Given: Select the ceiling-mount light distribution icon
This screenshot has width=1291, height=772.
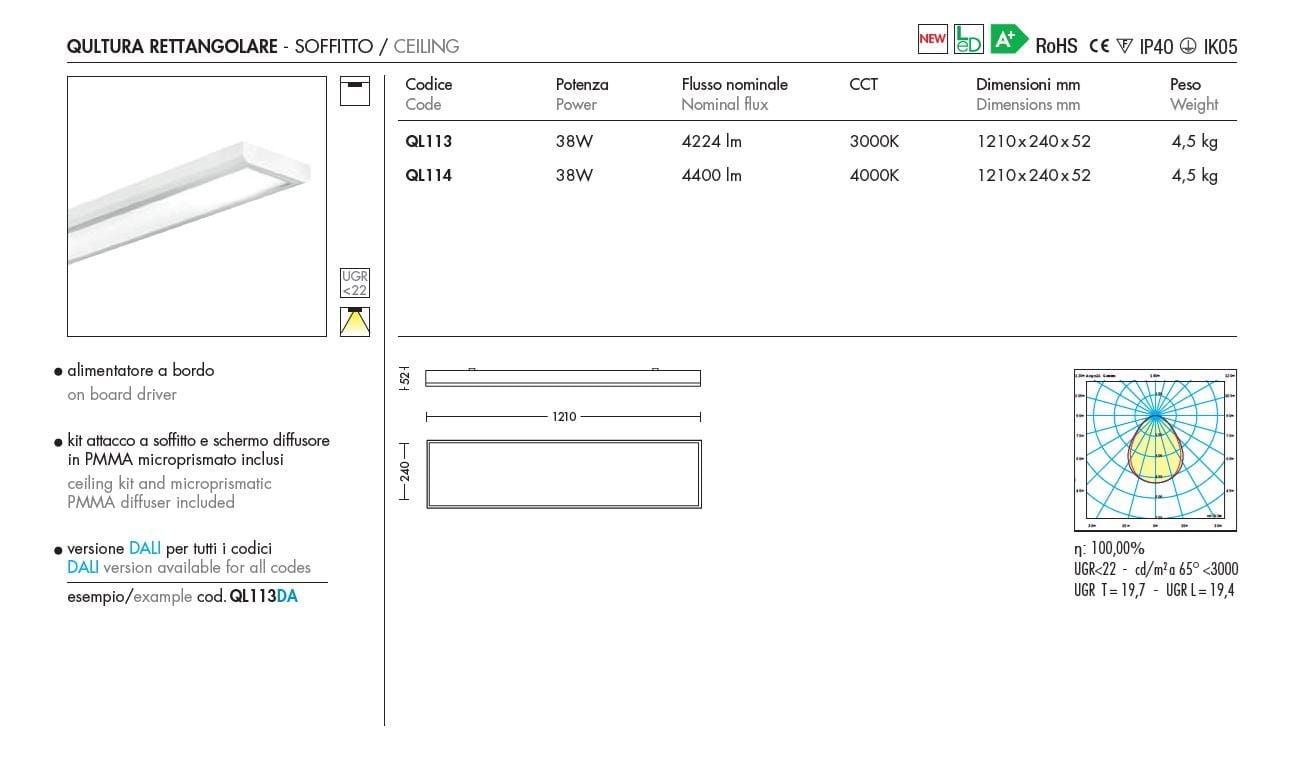Looking at the screenshot, I should point(355,321).
